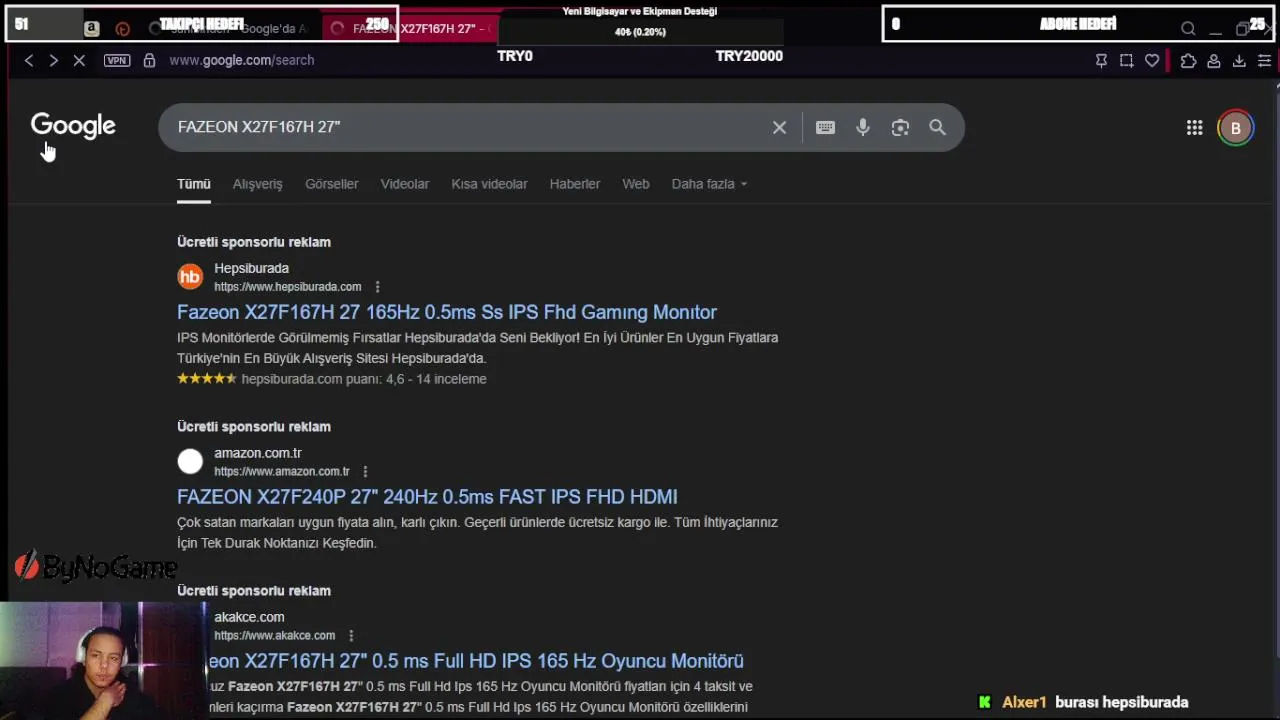
Task: Switch to the Amazon pinned tab
Action: 92,29
